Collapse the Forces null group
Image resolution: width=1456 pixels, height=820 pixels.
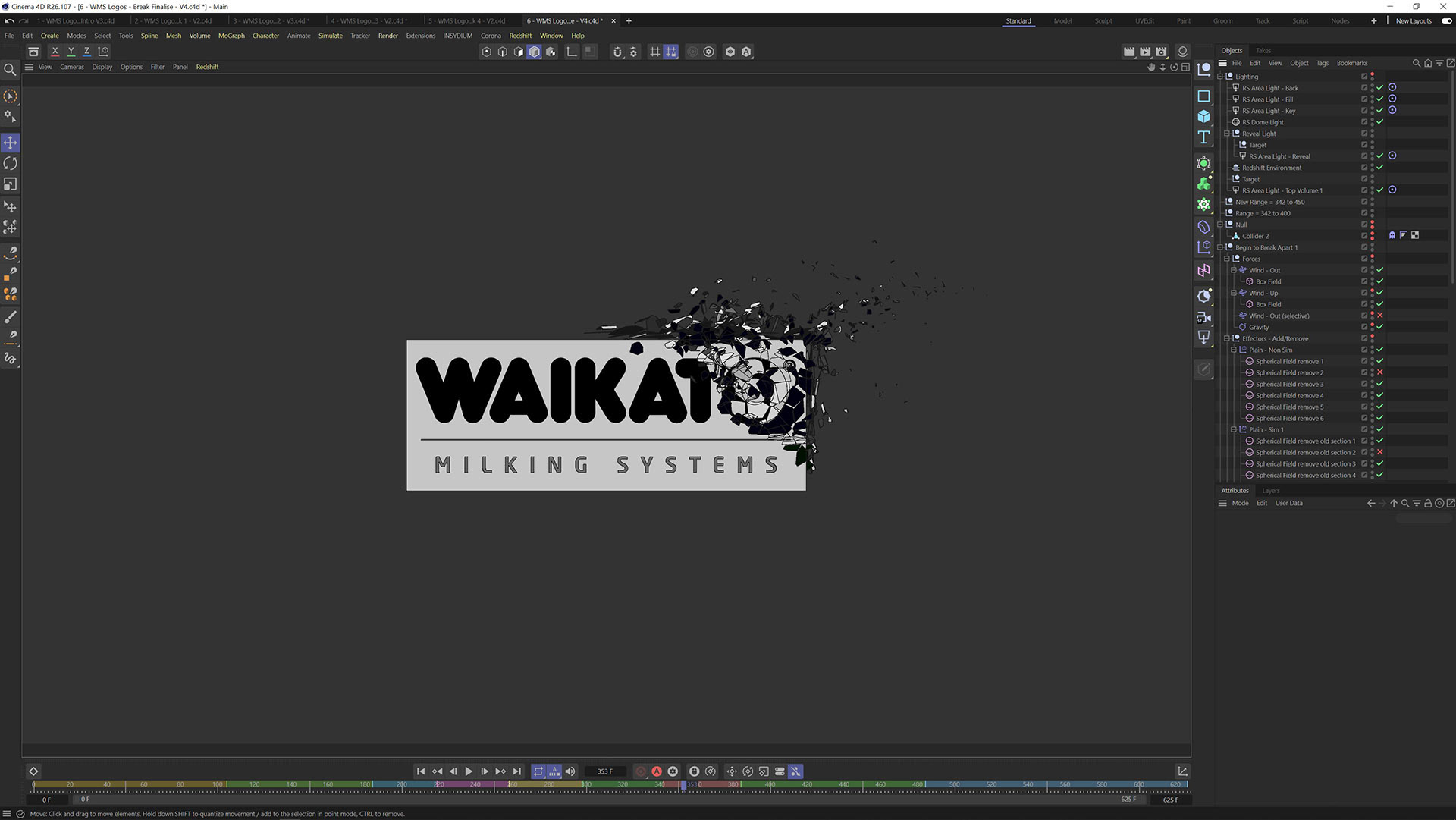(x=1227, y=259)
